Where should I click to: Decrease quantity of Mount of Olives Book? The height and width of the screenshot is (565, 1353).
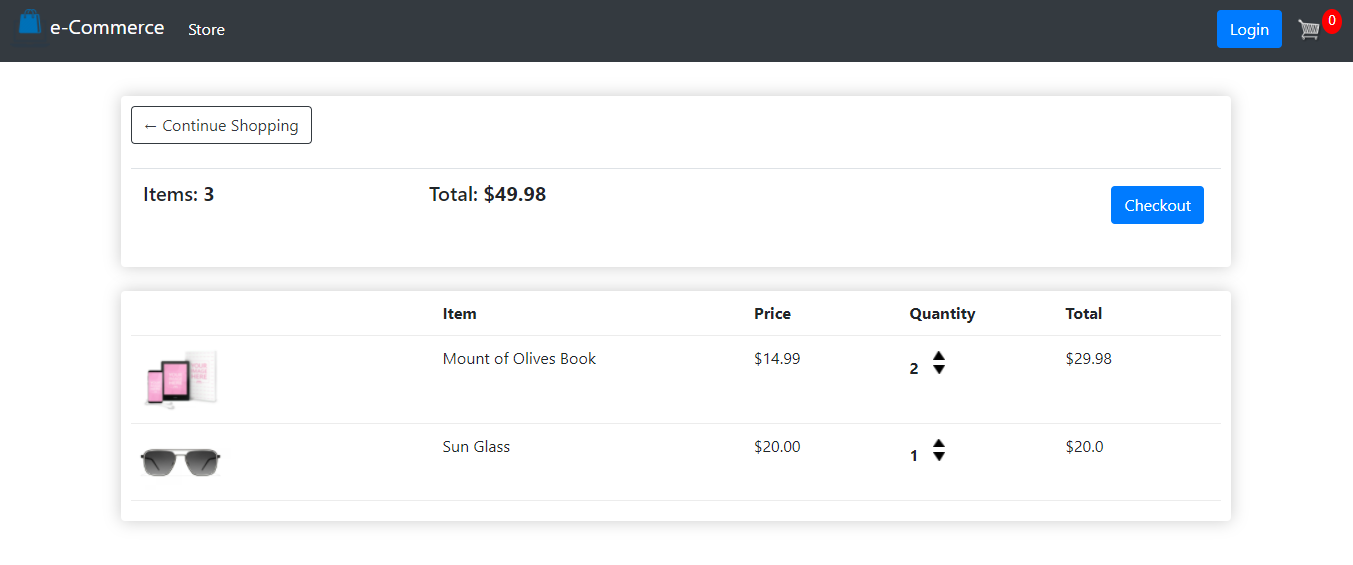(939, 370)
